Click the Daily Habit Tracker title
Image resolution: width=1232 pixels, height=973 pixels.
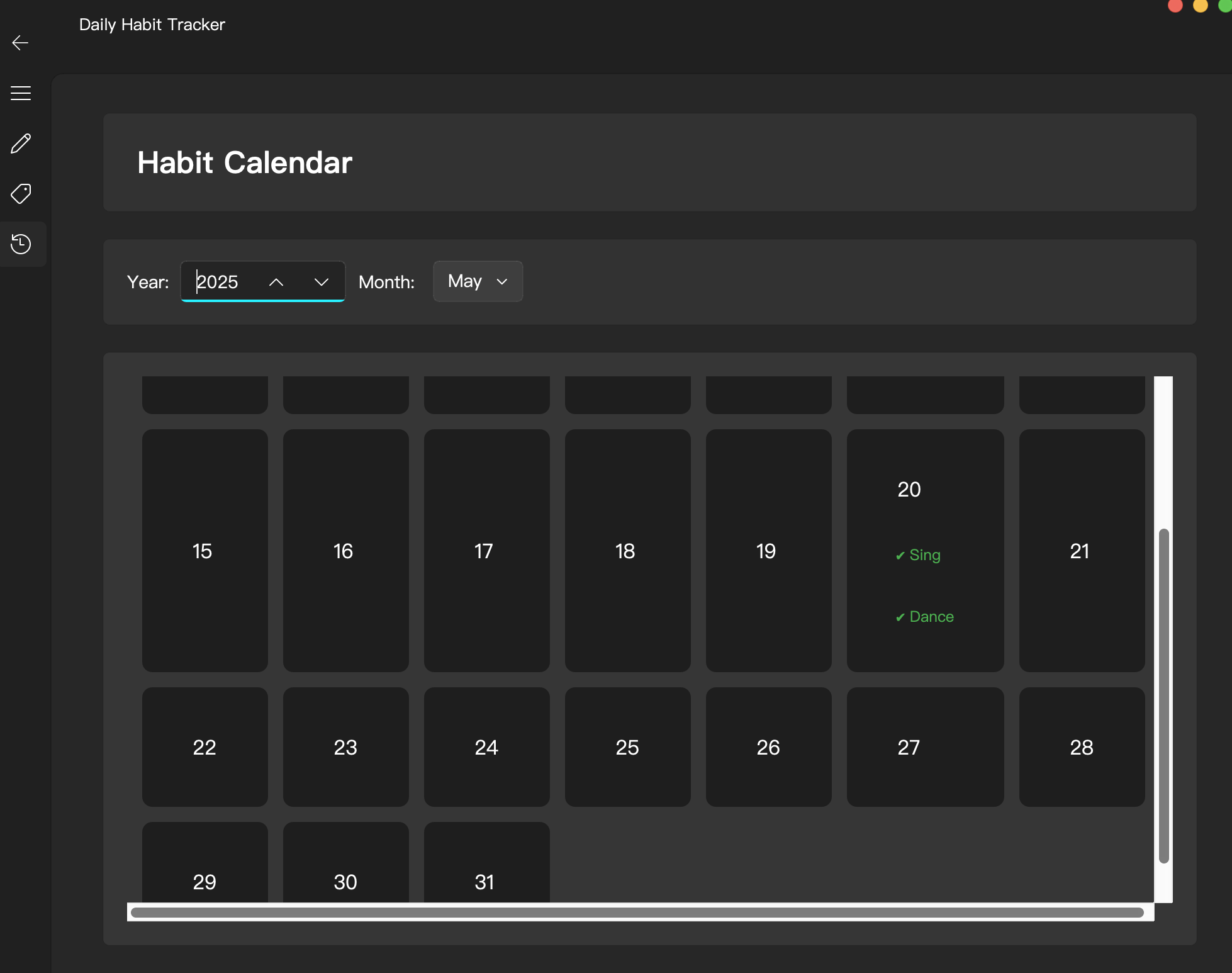coord(152,25)
